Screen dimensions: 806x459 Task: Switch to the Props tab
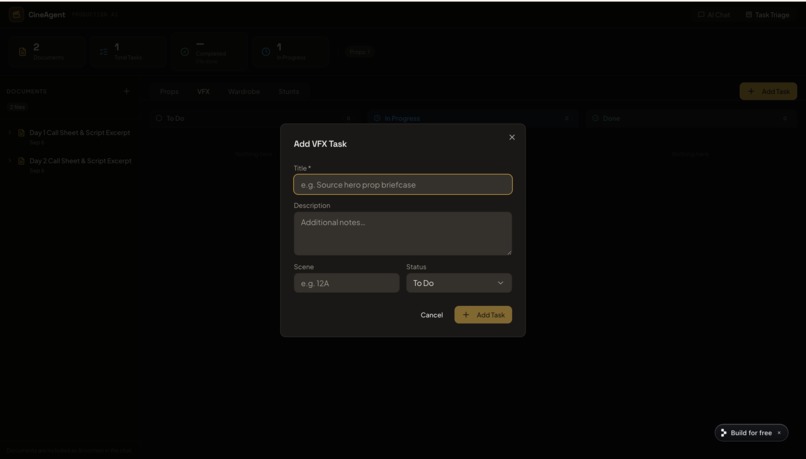169,91
